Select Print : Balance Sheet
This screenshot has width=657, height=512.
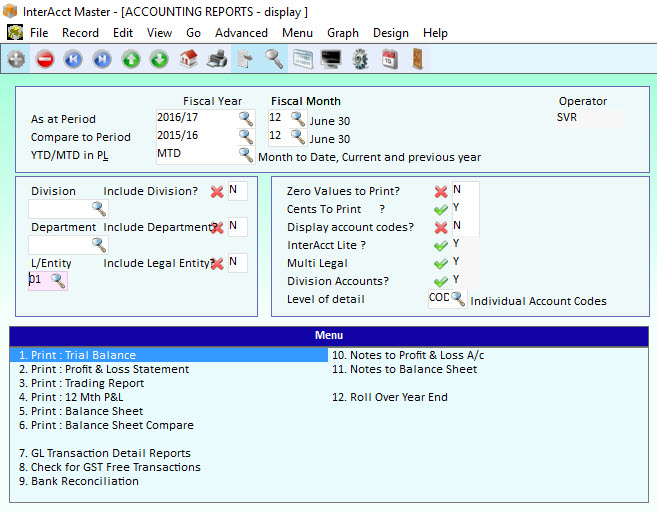(81, 411)
